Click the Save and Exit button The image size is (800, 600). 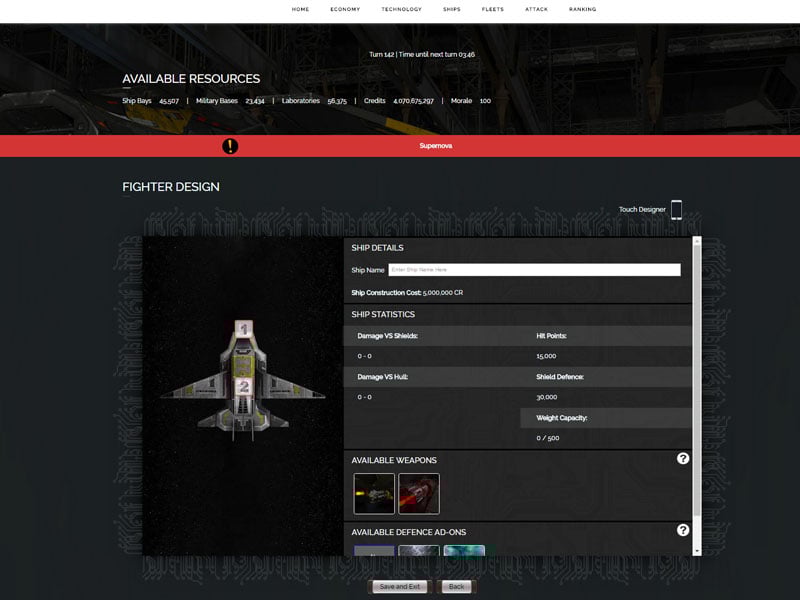[x=402, y=587]
